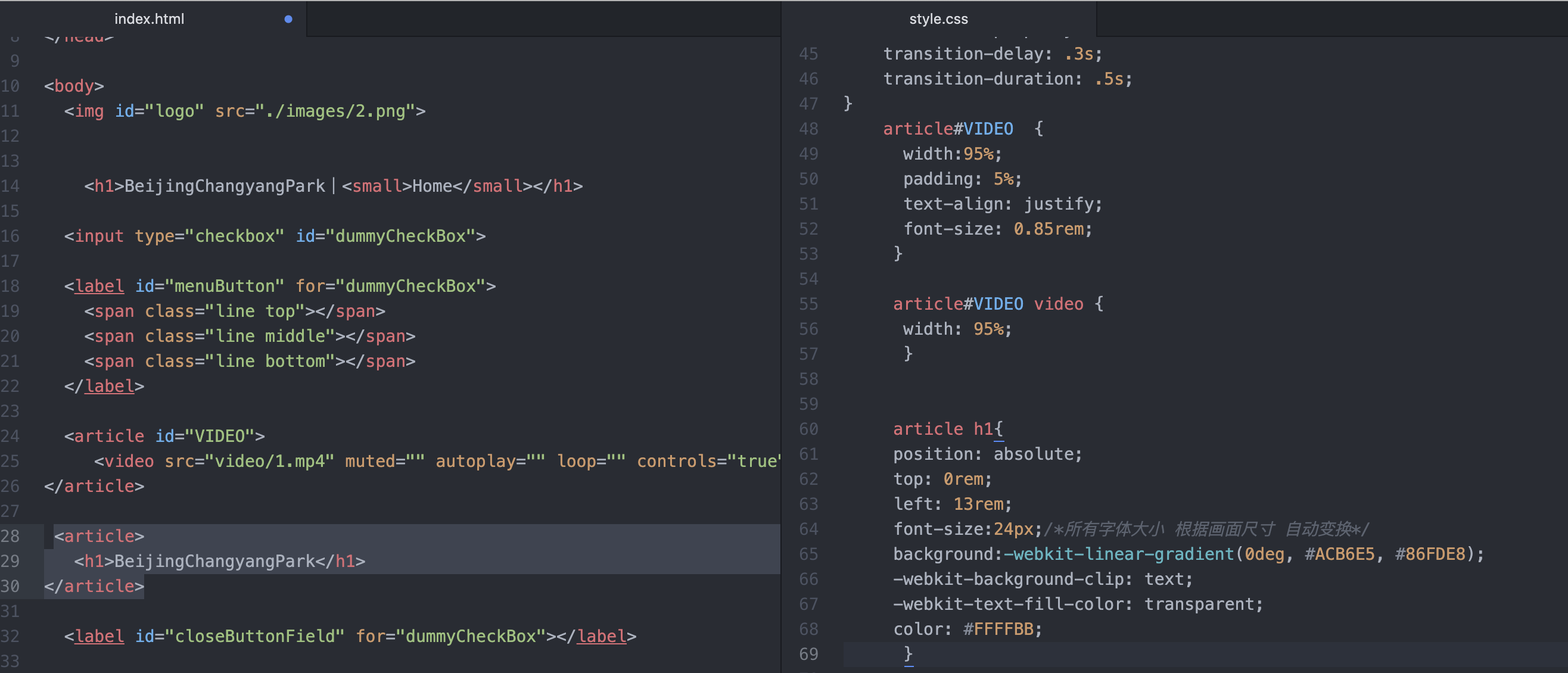Switch to the index.html tab
Viewport: 1568px width, 673px height.
click(x=149, y=19)
